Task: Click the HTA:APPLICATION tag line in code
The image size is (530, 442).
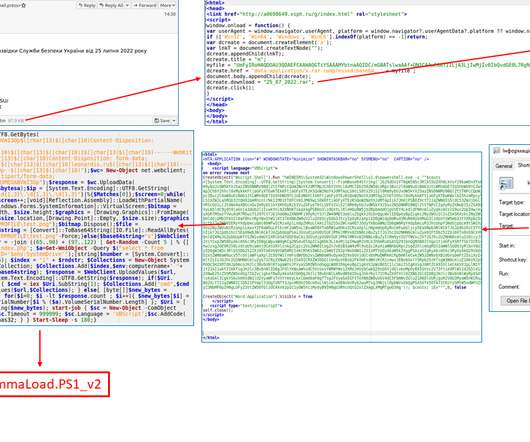Action: click(x=316, y=159)
